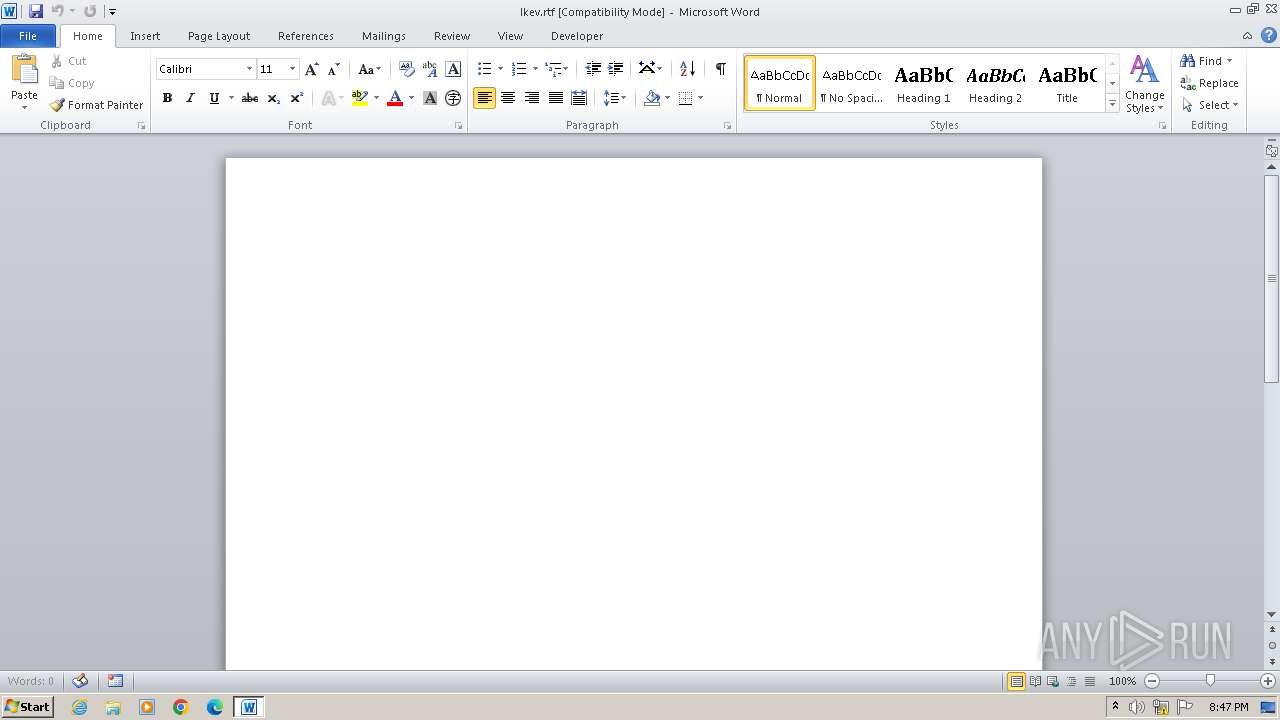Click the Character Shading icon
This screenshot has height=720, width=1280.
click(x=430, y=98)
